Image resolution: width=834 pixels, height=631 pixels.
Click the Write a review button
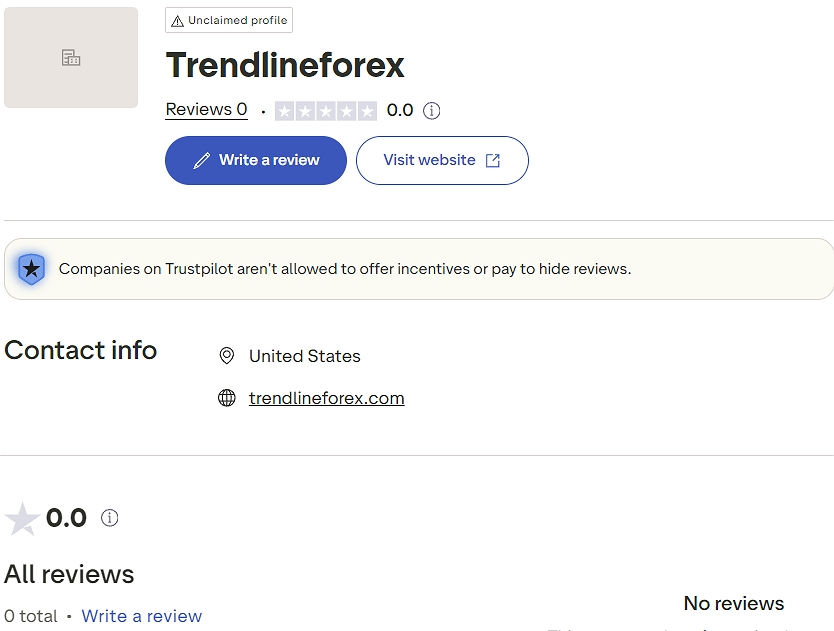256,160
